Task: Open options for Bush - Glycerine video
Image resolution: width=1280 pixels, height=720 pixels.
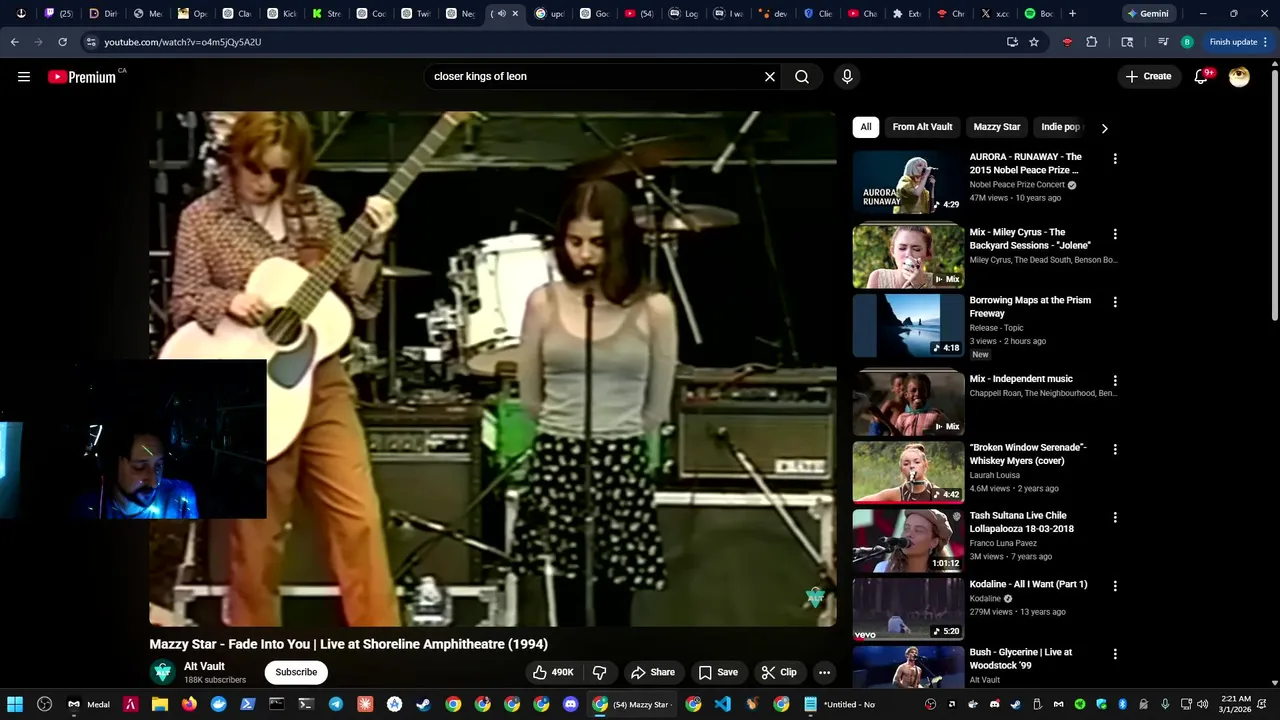Action: click(1115, 654)
